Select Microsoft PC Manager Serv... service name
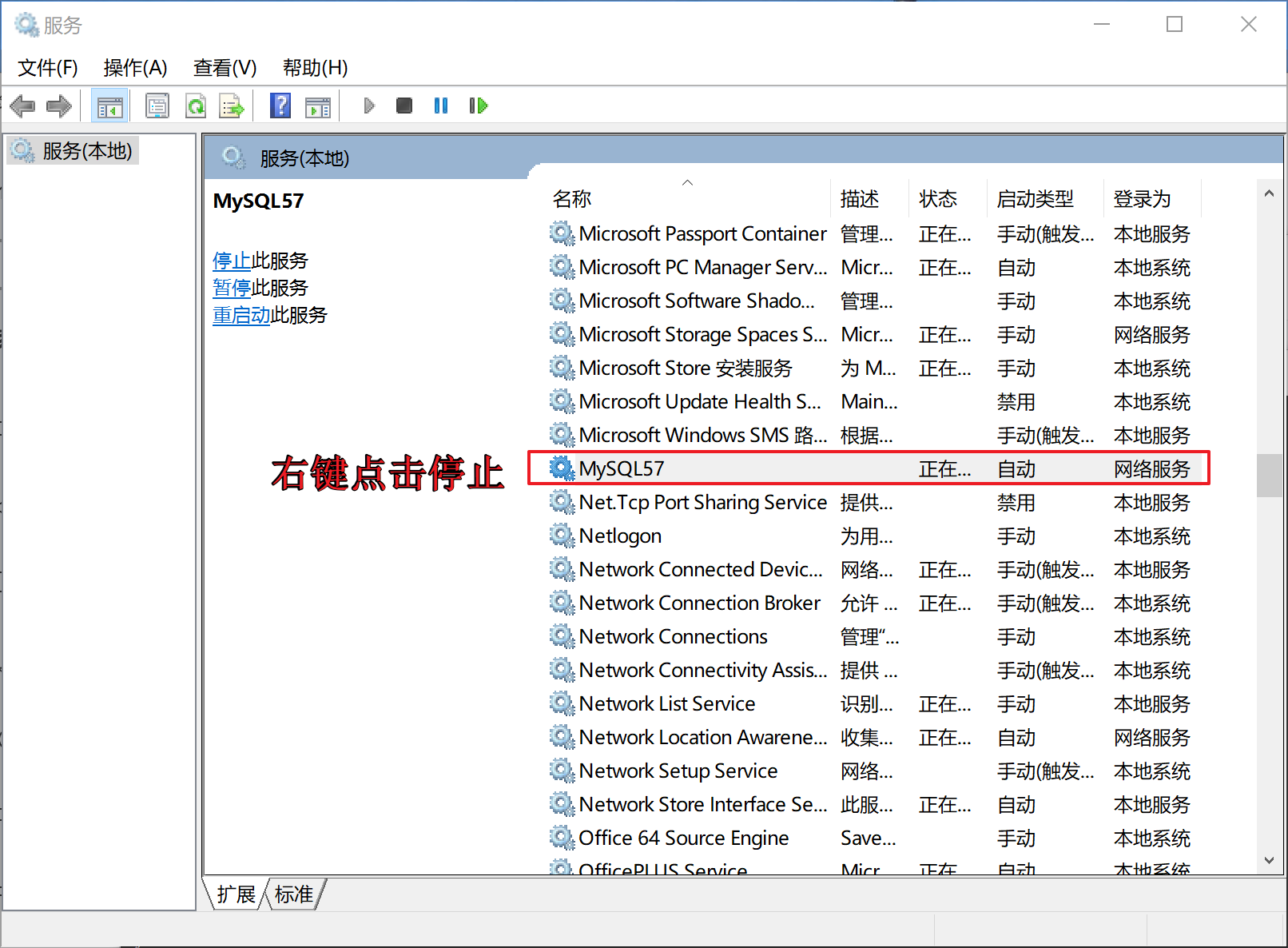Viewport: 1288px width, 948px height. (703, 267)
